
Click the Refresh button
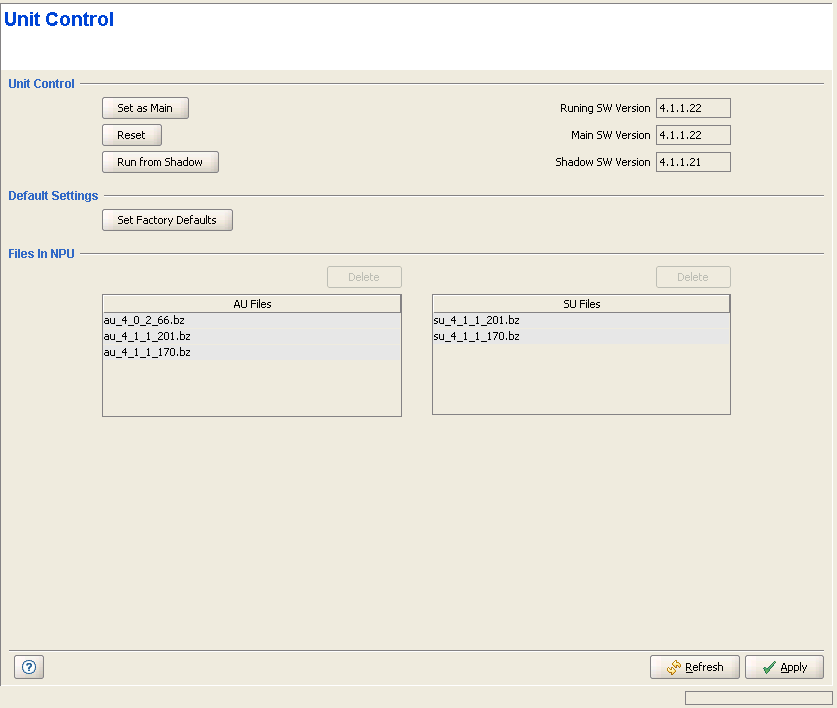coord(695,667)
